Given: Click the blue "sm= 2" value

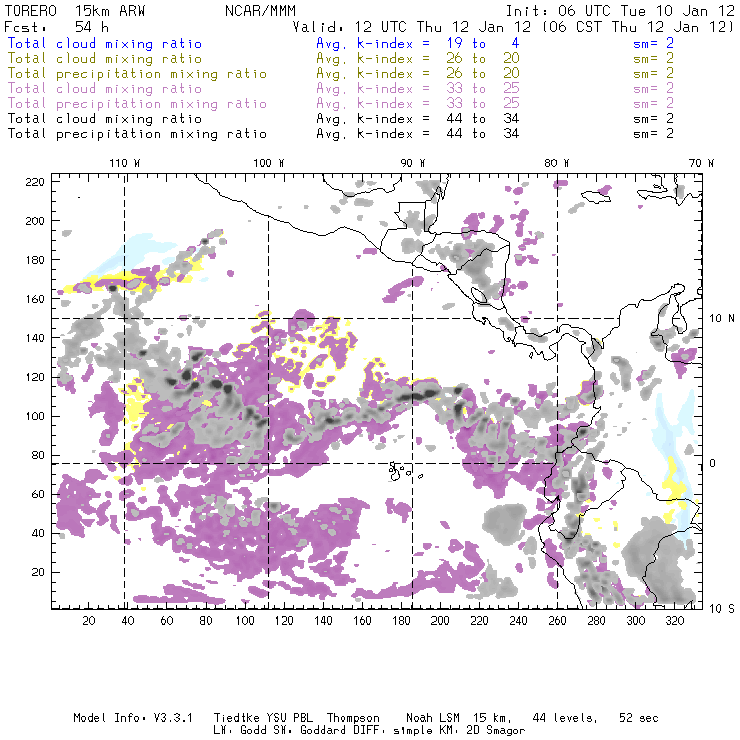Looking at the screenshot, I should (653, 43).
